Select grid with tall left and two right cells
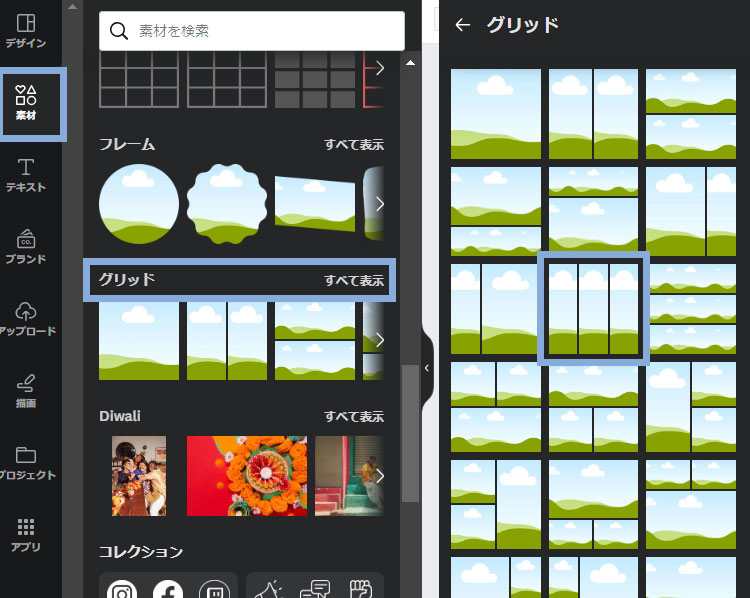Image resolution: width=750 pixels, height=598 pixels. click(x=691, y=407)
